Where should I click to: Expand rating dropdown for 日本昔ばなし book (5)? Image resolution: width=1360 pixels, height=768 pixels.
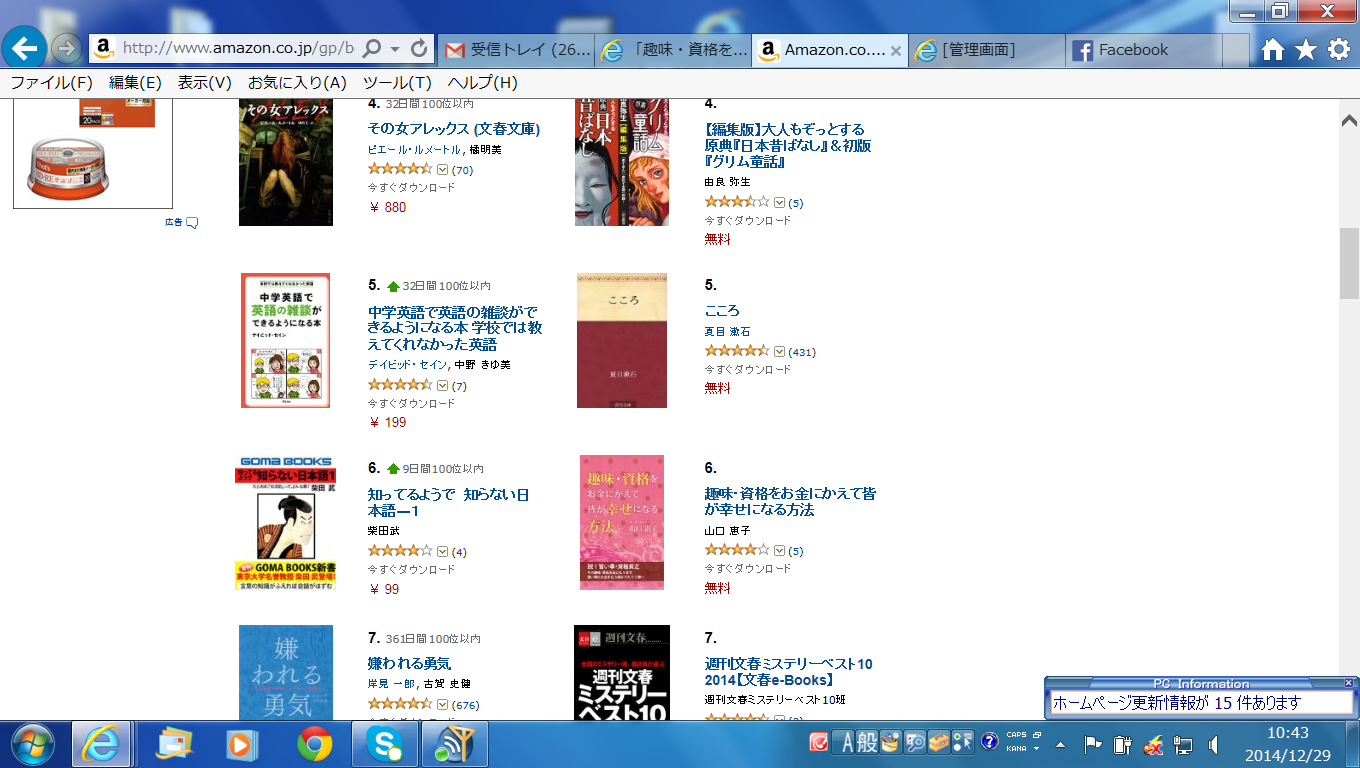pyautogui.click(x=779, y=202)
